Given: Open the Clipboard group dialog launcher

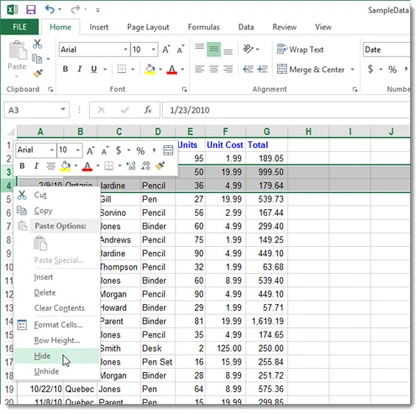Looking at the screenshot, I should [50, 89].
